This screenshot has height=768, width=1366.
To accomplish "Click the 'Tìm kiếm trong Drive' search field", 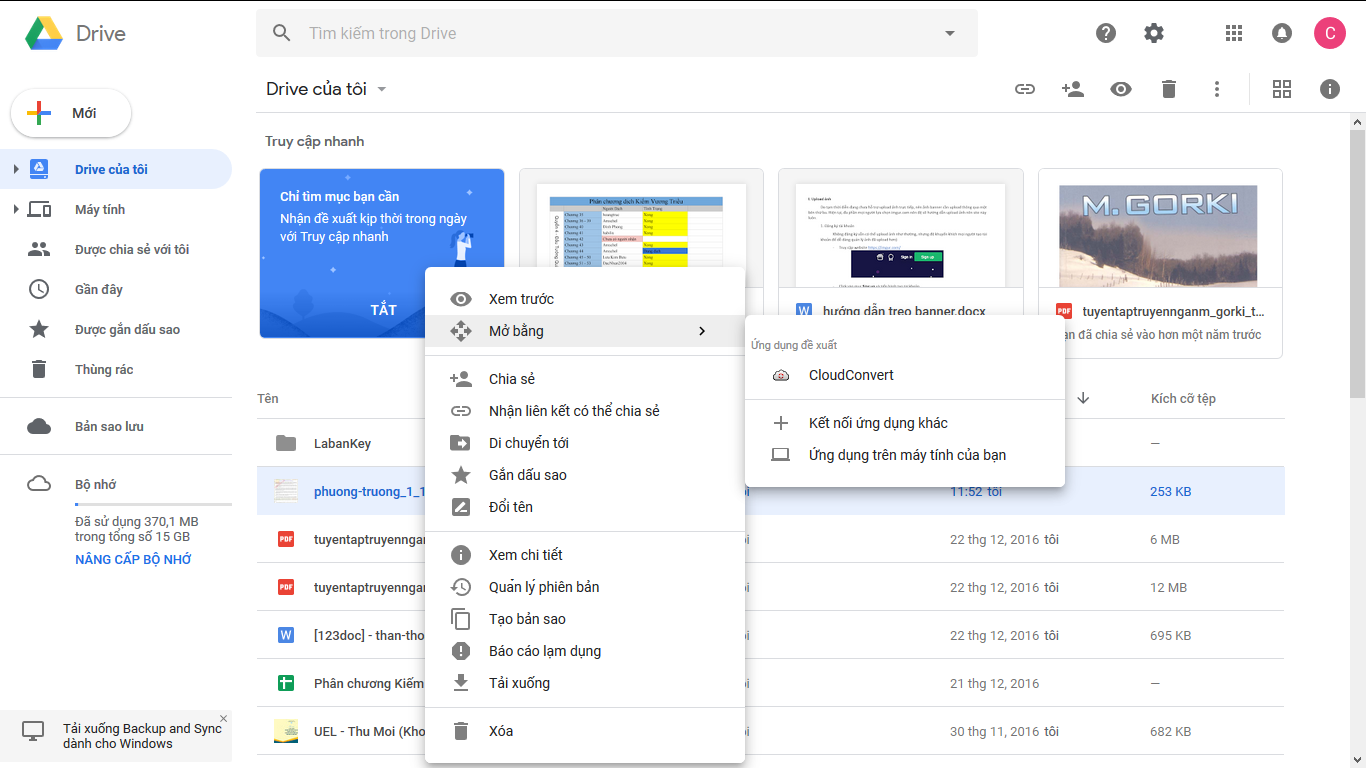I will [x=600, y=33].
